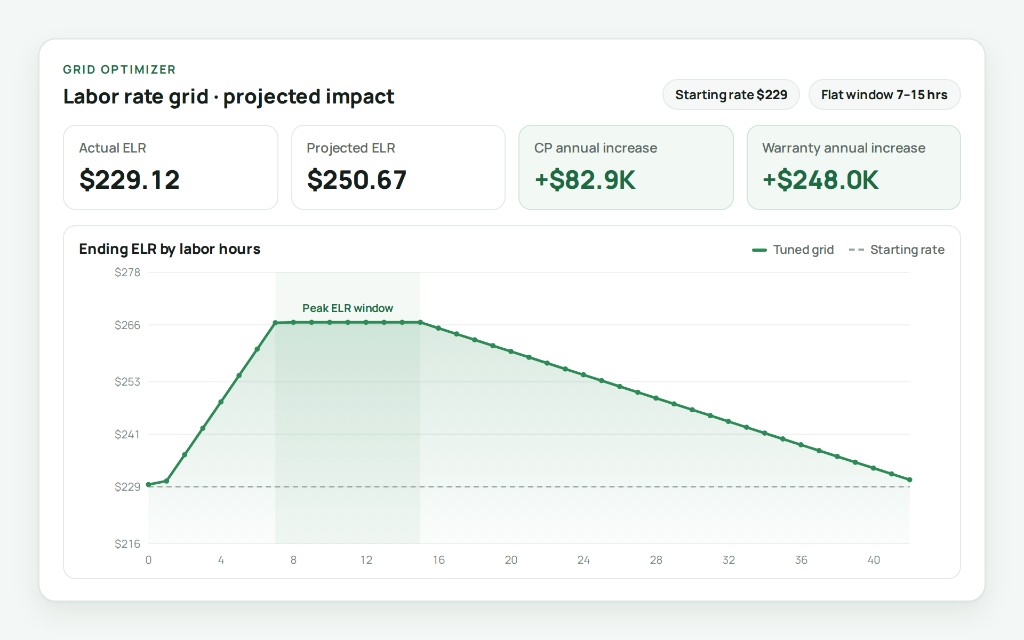Click the $241 y-axis label
This screenshot has width=1024, height=640.
pos(127,434)
